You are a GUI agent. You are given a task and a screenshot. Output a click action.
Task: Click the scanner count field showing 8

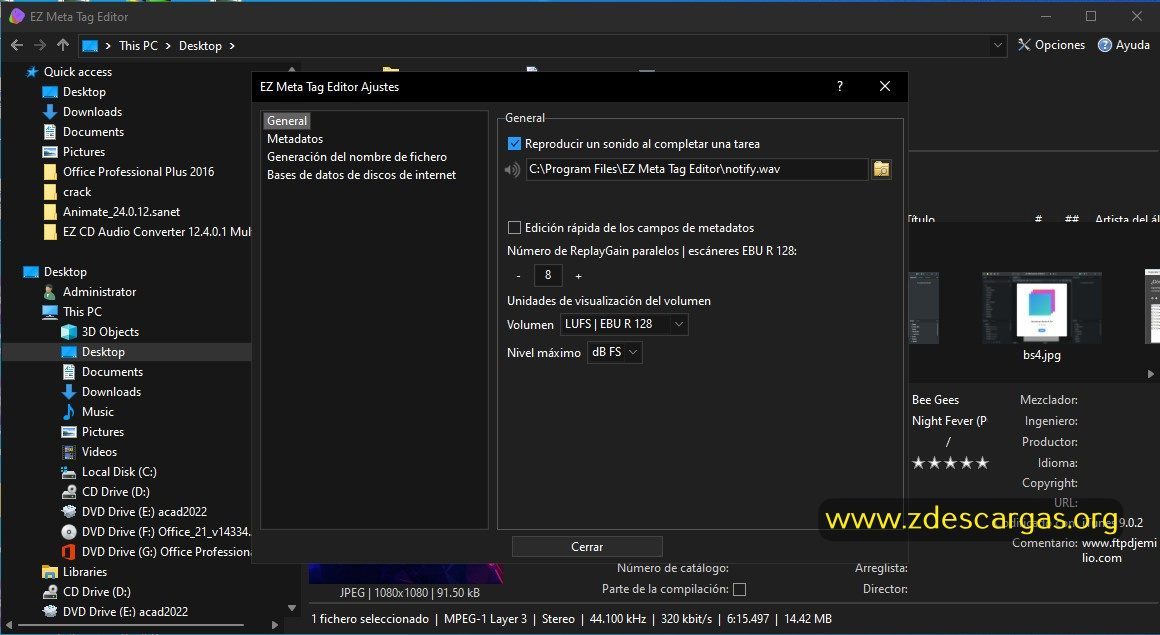click(x=548, y=275)
